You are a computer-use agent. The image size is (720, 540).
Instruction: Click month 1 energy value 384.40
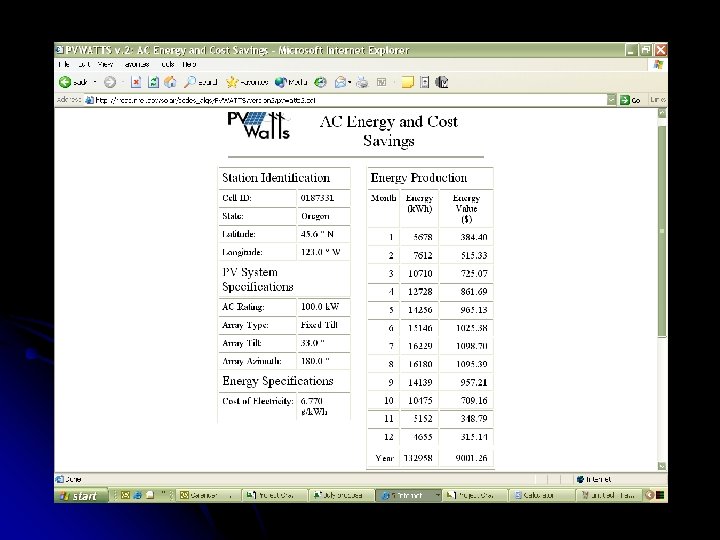pos(474,237)
